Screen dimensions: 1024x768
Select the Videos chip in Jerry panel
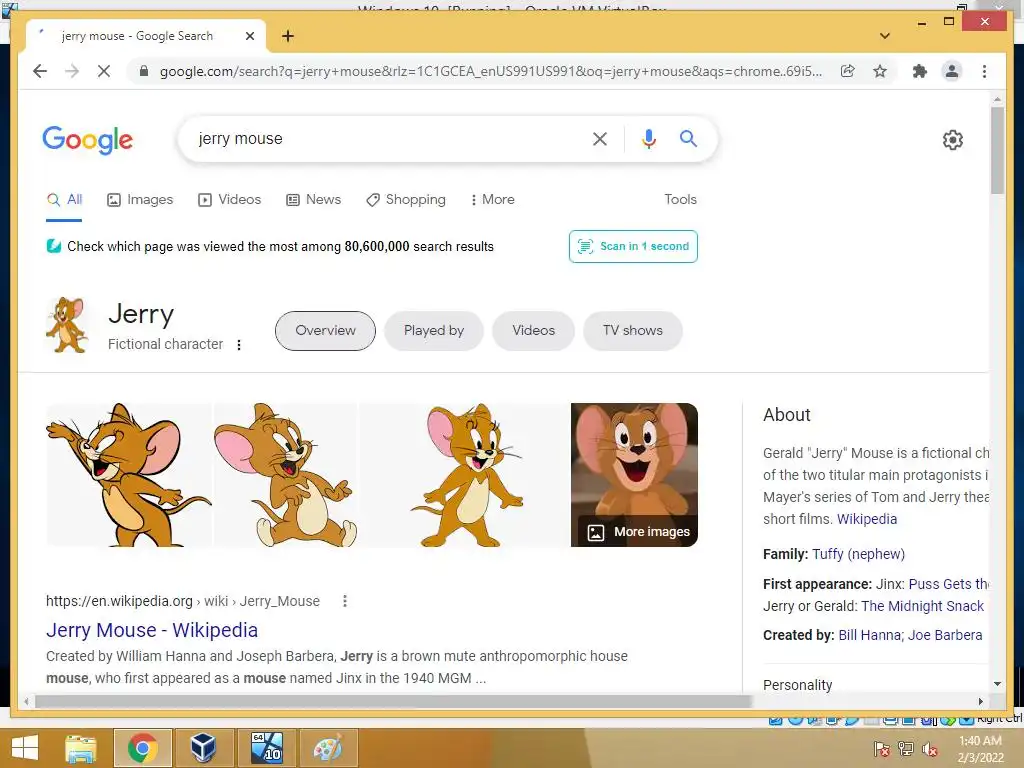[534, 330]
